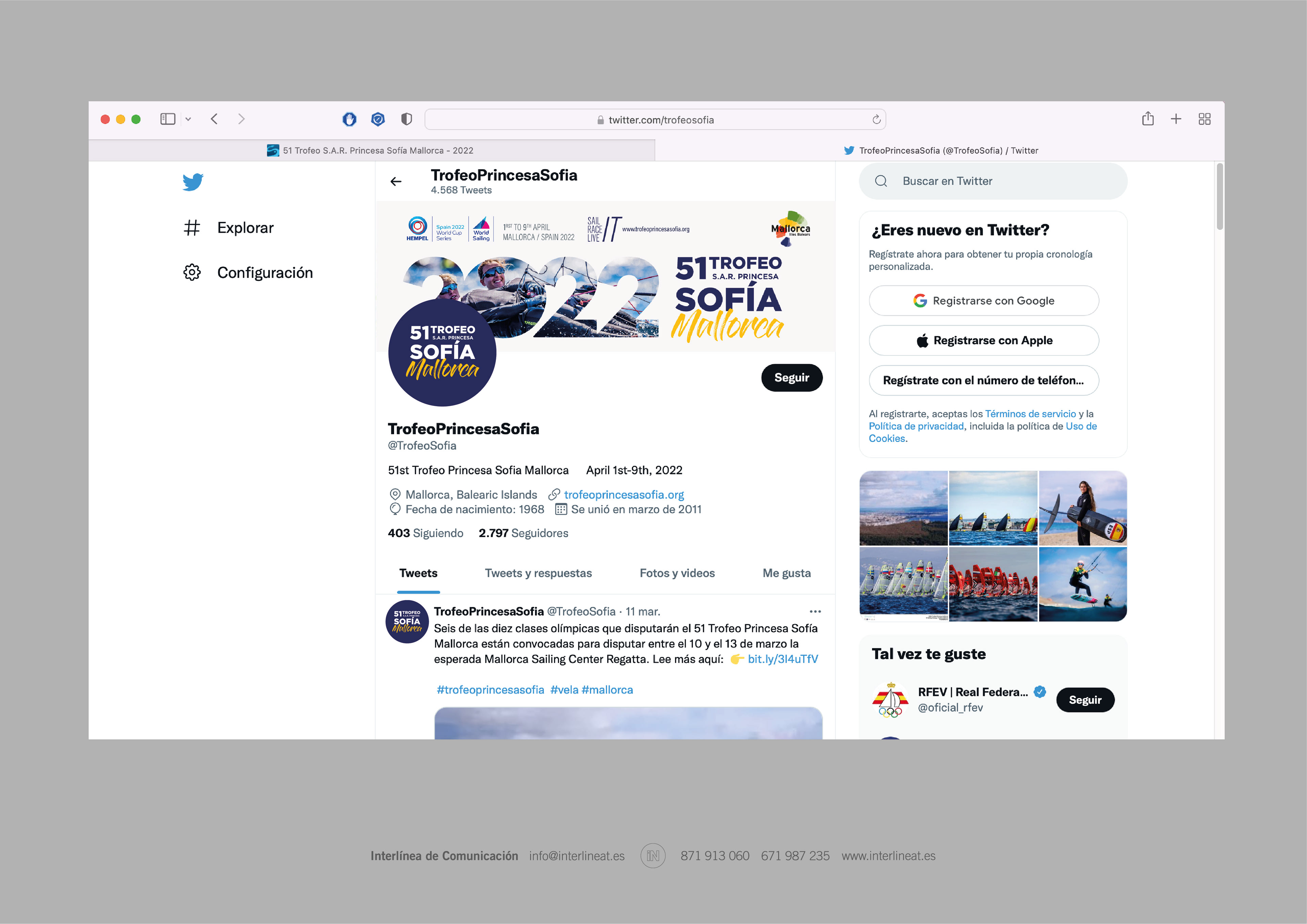The height and width of the screenshot is (924, 1307).
Task: Click the back arrow beside TrofeoPrincesaSofia header
Action: [396, 182]
